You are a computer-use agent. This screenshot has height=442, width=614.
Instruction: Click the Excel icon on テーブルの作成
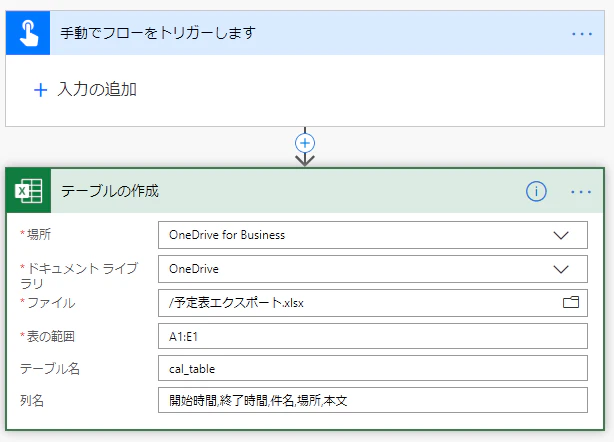click(29, 191)
